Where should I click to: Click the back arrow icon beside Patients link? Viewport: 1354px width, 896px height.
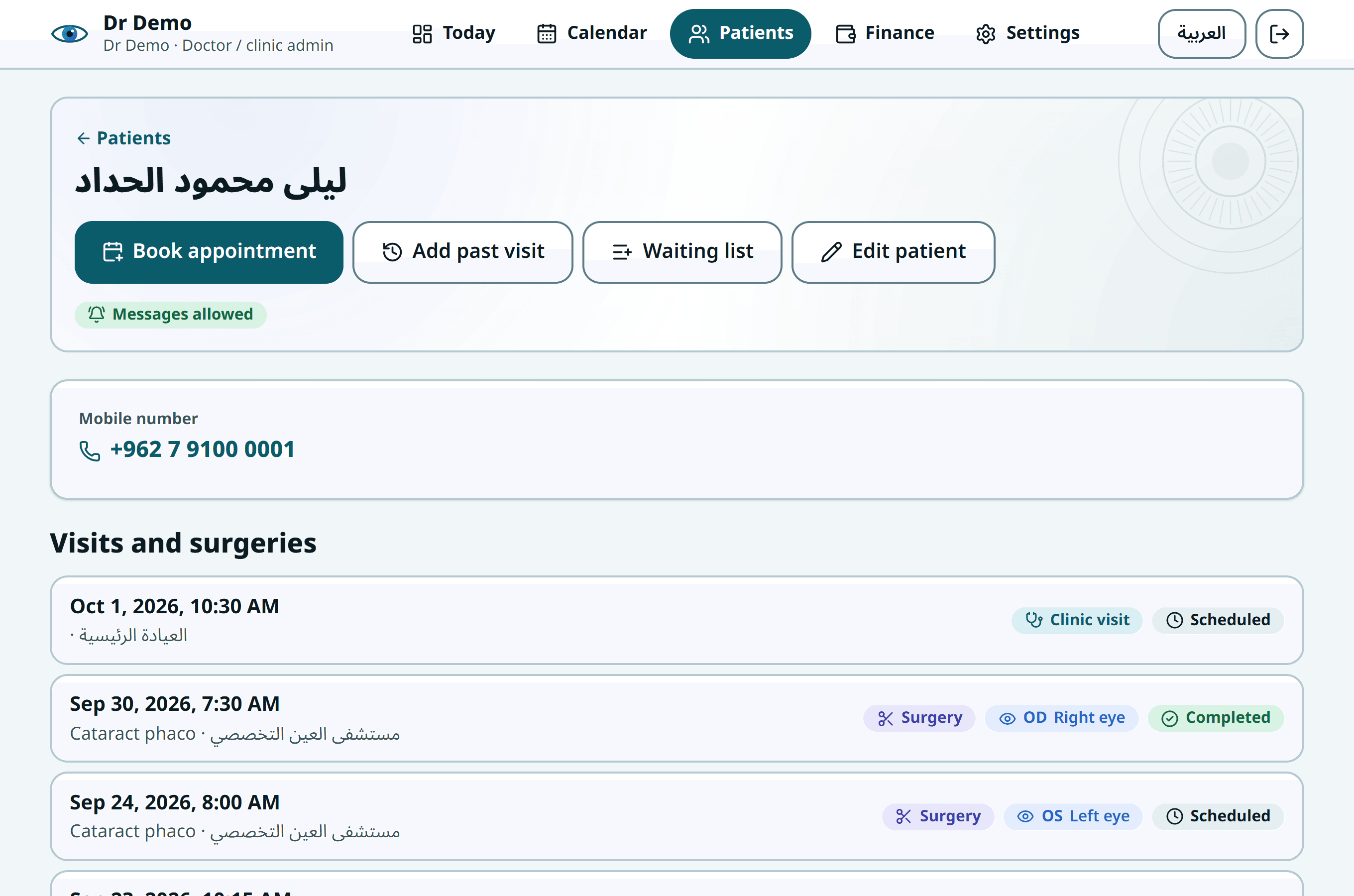[x=84, y=138]
